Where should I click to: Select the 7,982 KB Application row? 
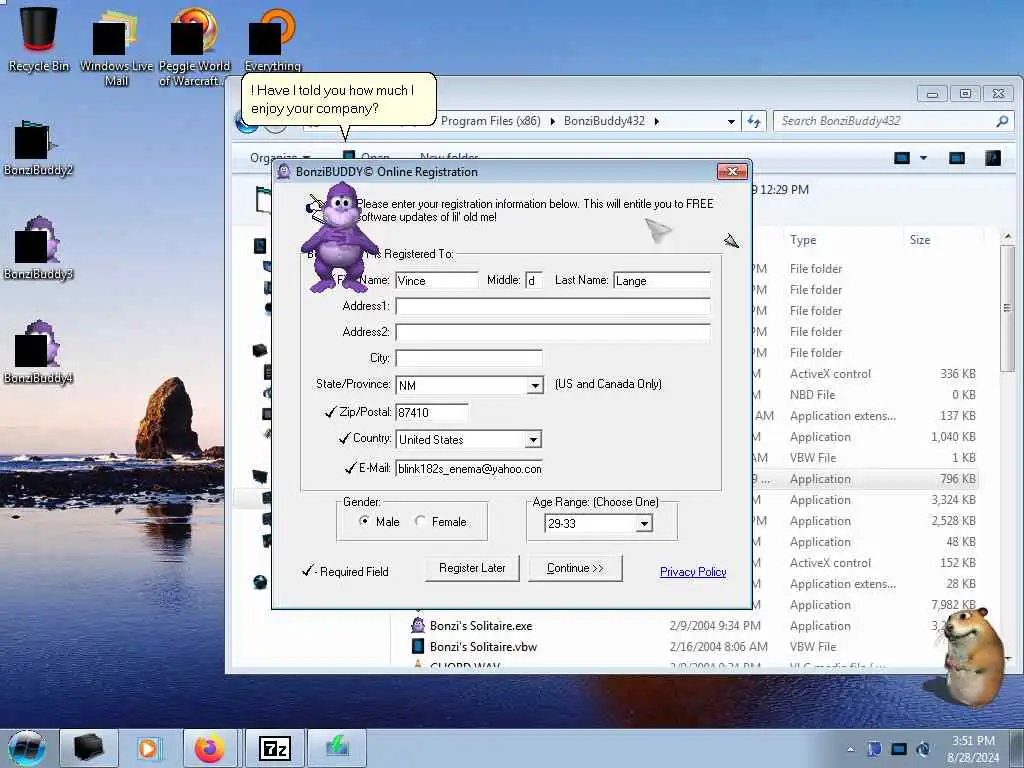[865, 605]
